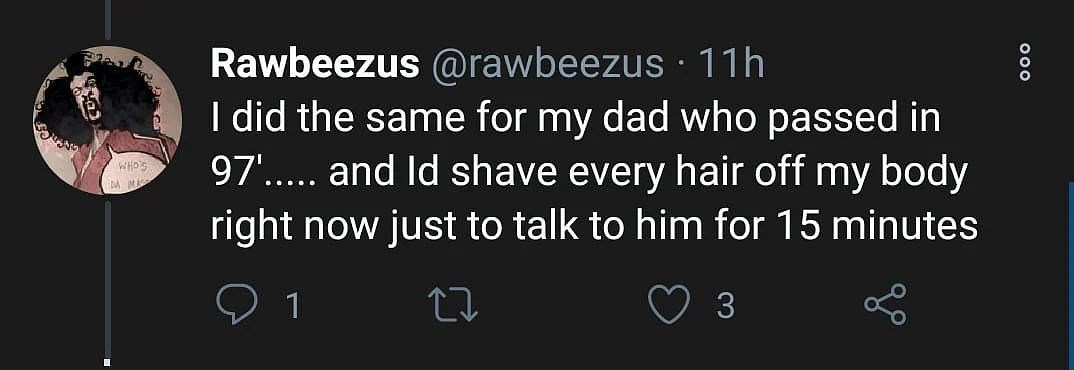This screenshot has width=1074, height=370.
Task: Tap the share icon on the tweet
Action: [886, 306]
